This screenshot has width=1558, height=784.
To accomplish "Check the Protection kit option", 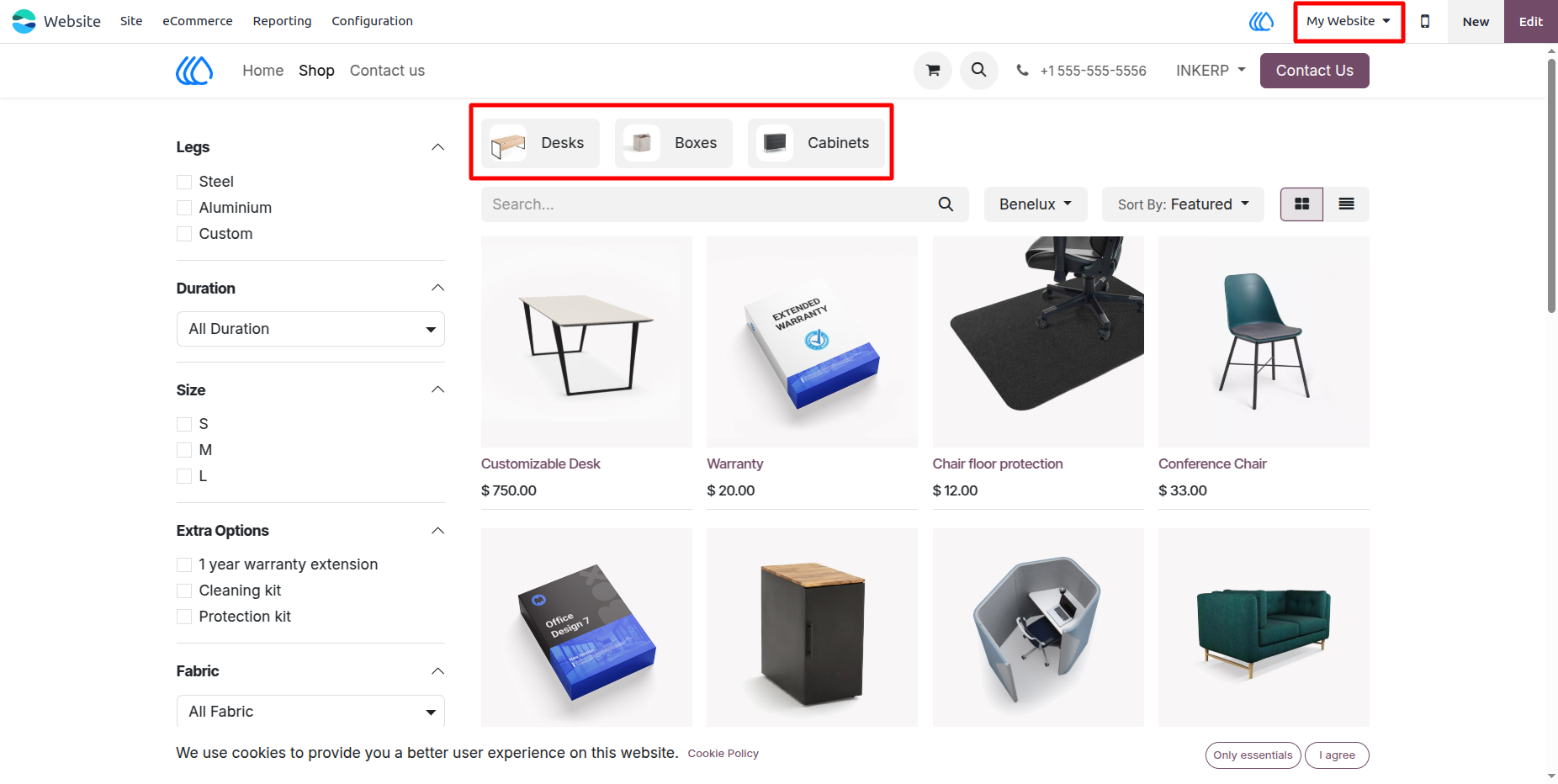I will pos(184,617).
